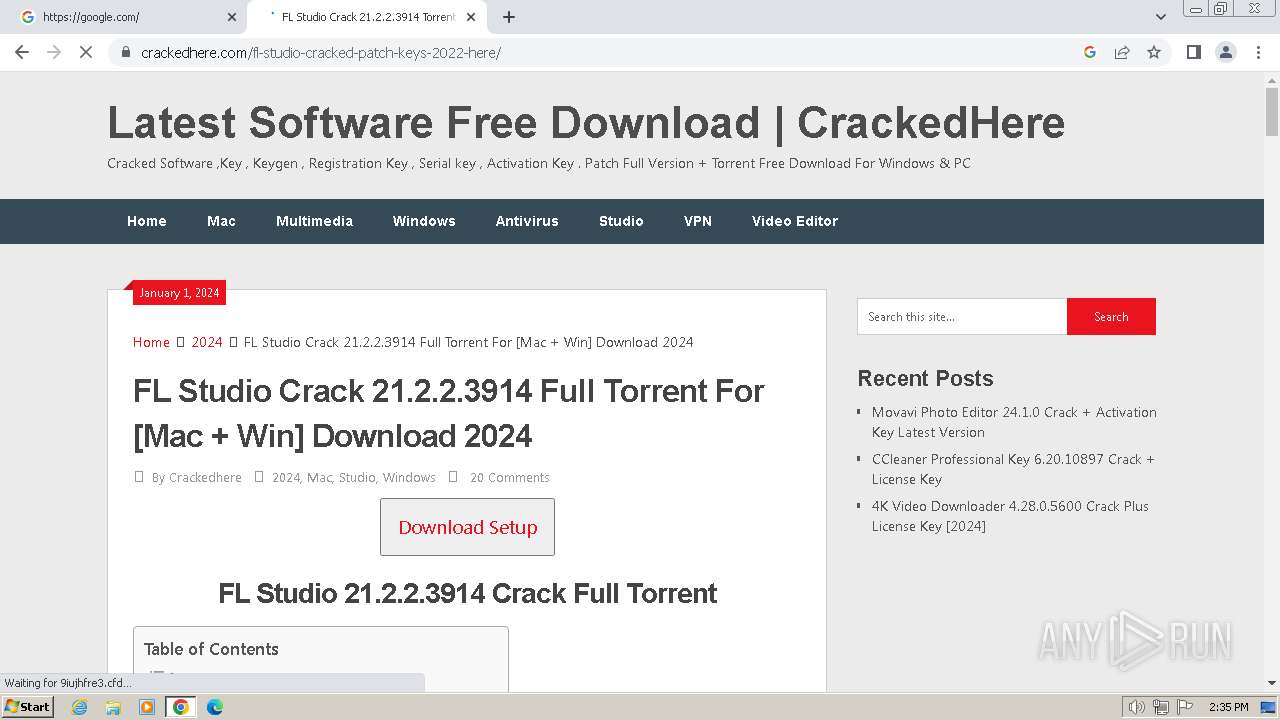Open the browser side panel icon
The width and height of the screenshot is (1280, 720).
pos(1193,52)
